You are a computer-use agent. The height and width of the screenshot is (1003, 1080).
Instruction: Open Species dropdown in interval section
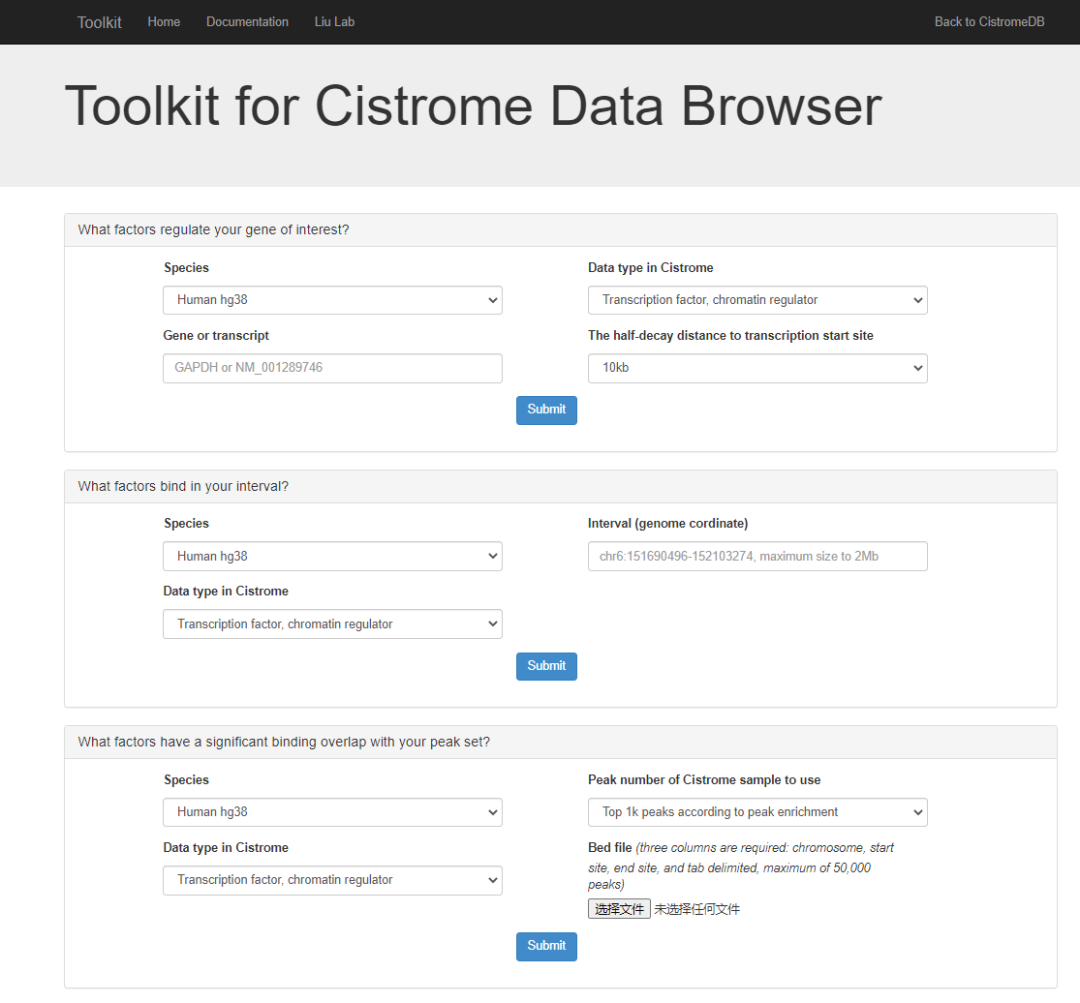coord(333,556)
